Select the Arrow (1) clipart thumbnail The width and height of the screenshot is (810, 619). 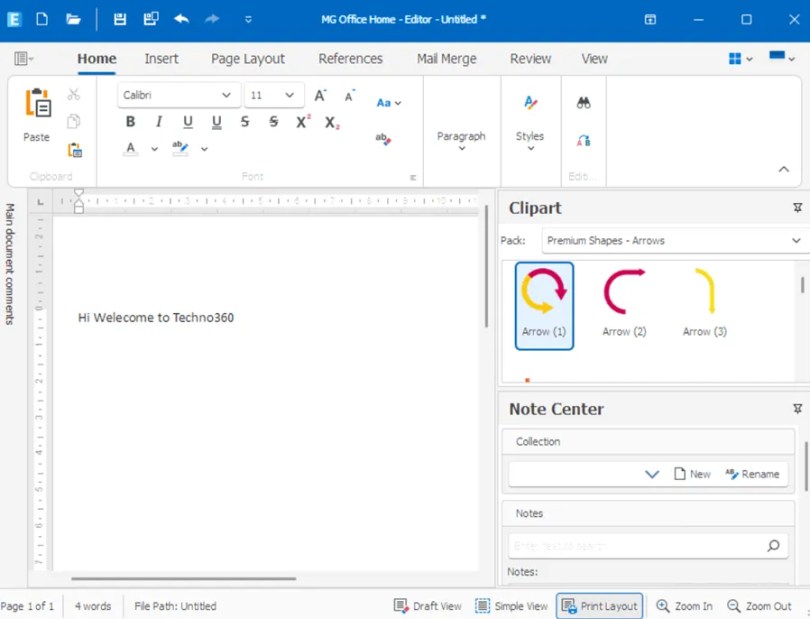point(544,305)
